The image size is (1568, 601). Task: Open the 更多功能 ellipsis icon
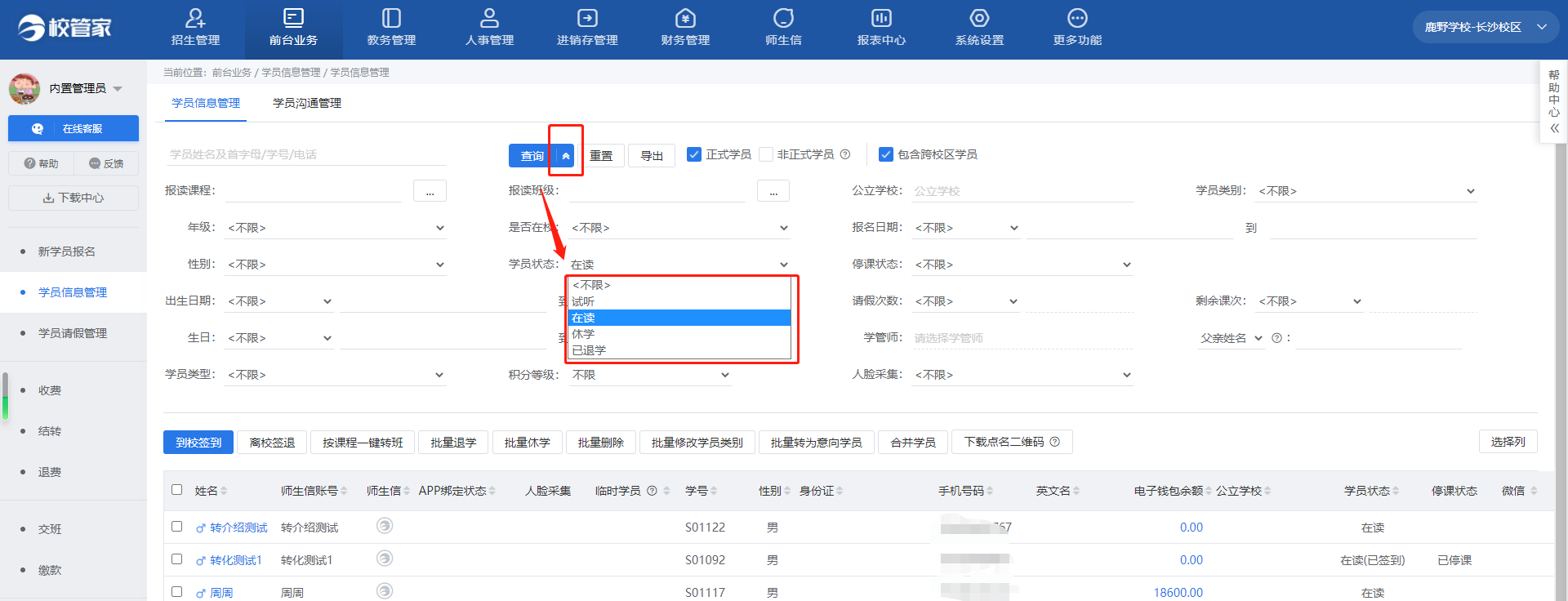pos(1077,18)
